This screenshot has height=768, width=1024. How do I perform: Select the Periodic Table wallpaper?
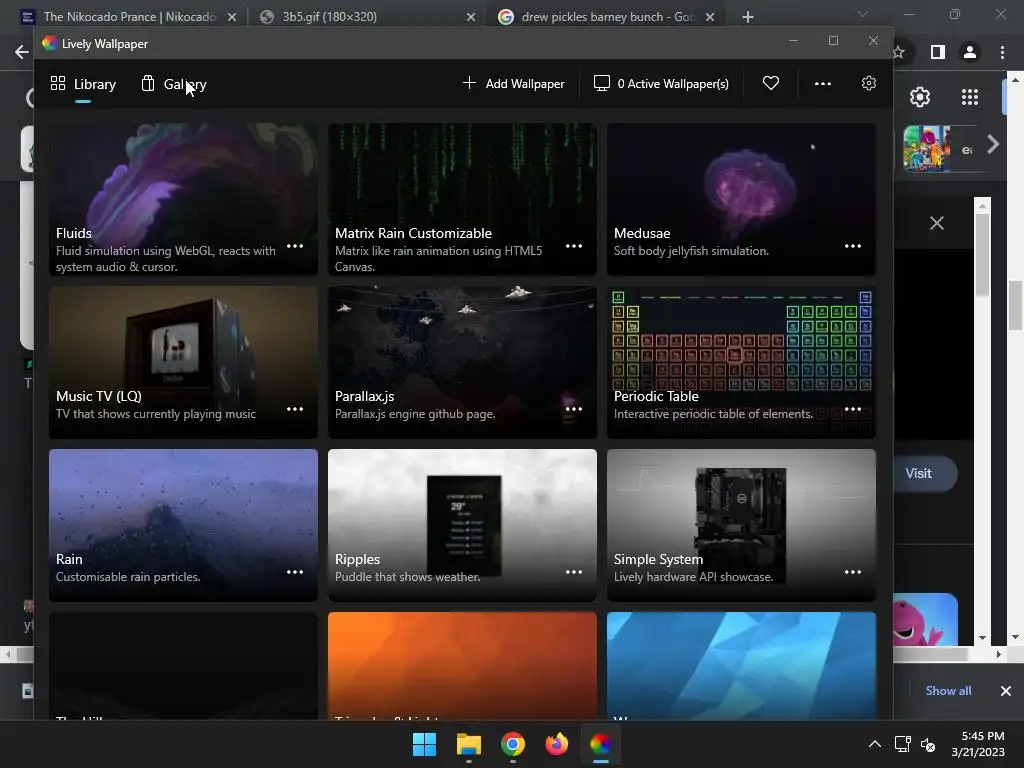coord(741,362)
